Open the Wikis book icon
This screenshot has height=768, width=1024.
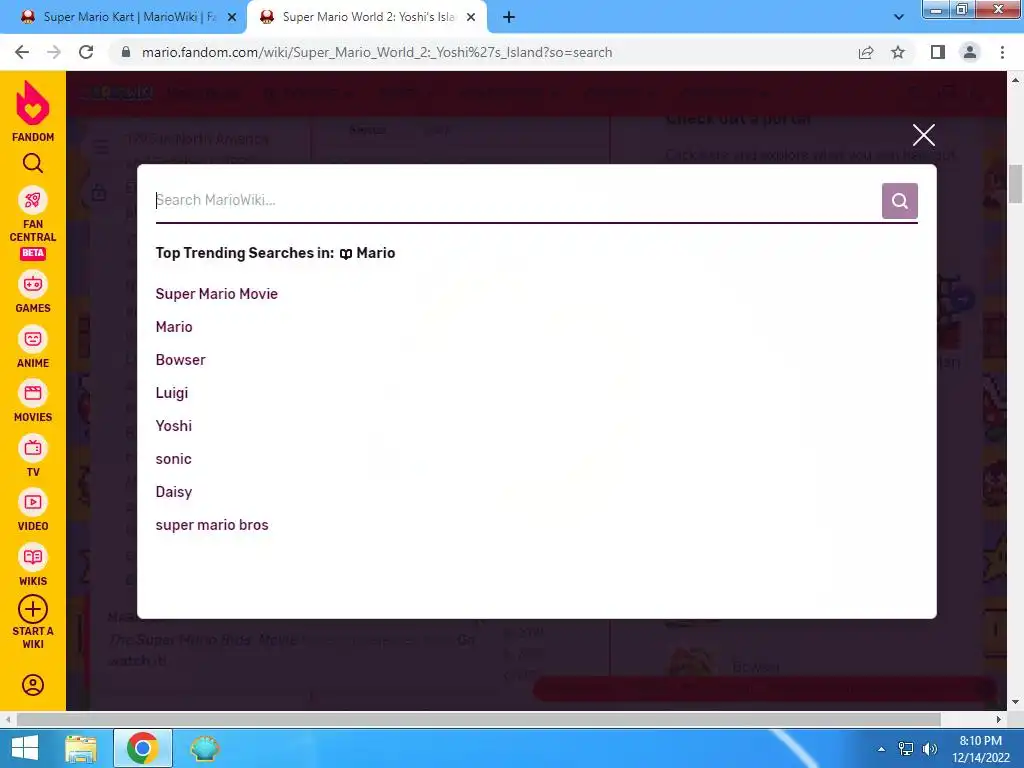pos(33,557)
